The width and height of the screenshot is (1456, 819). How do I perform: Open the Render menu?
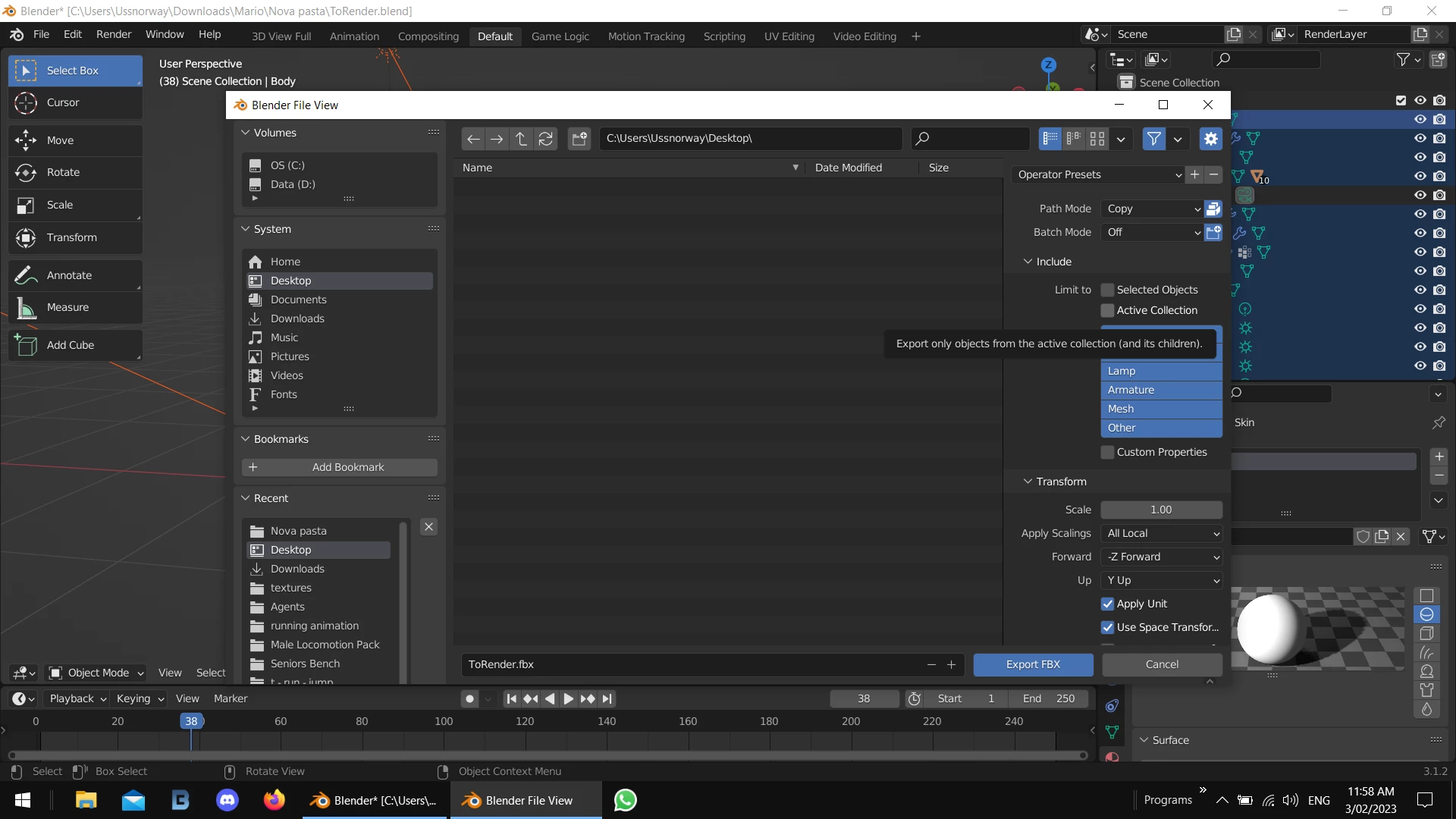(114, 34)
